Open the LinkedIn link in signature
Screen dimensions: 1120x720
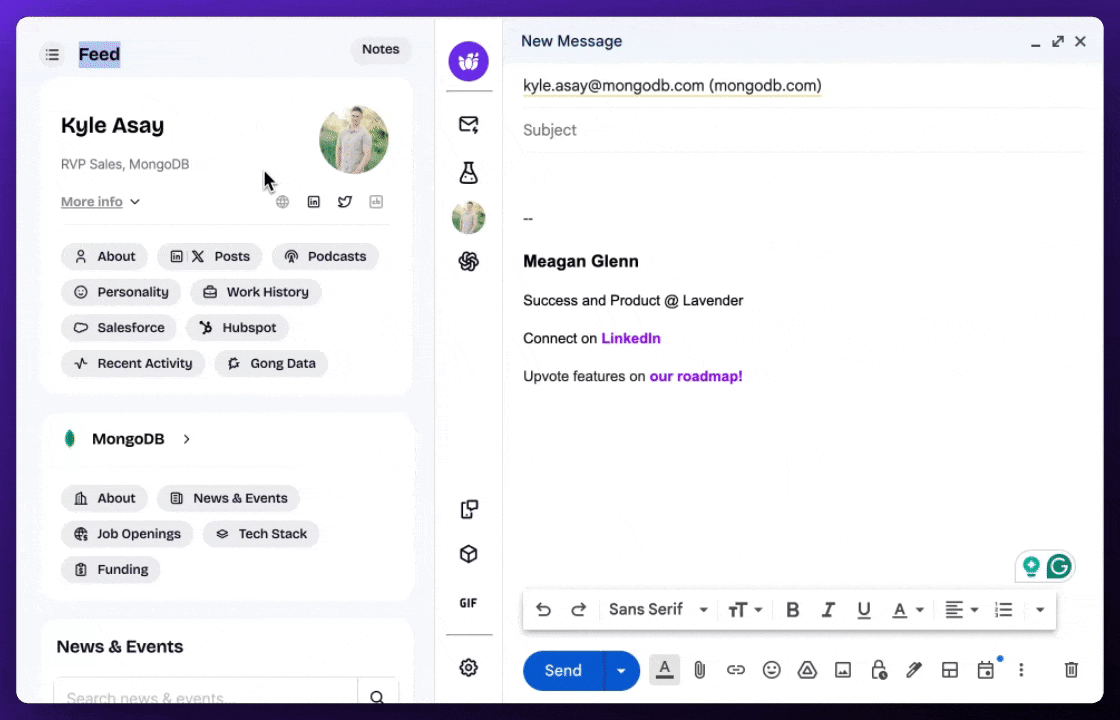click(631, 339)
